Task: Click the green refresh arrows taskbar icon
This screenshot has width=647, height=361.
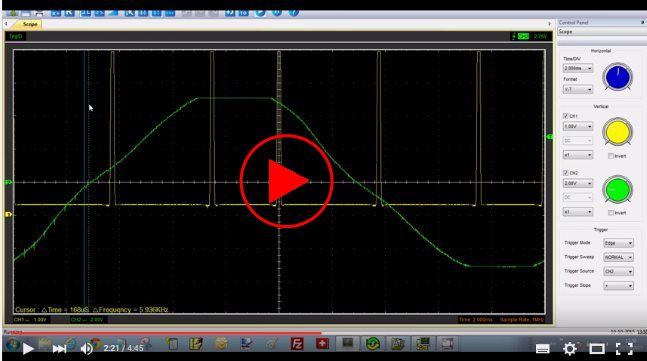Action: click(x=373, y=344)
